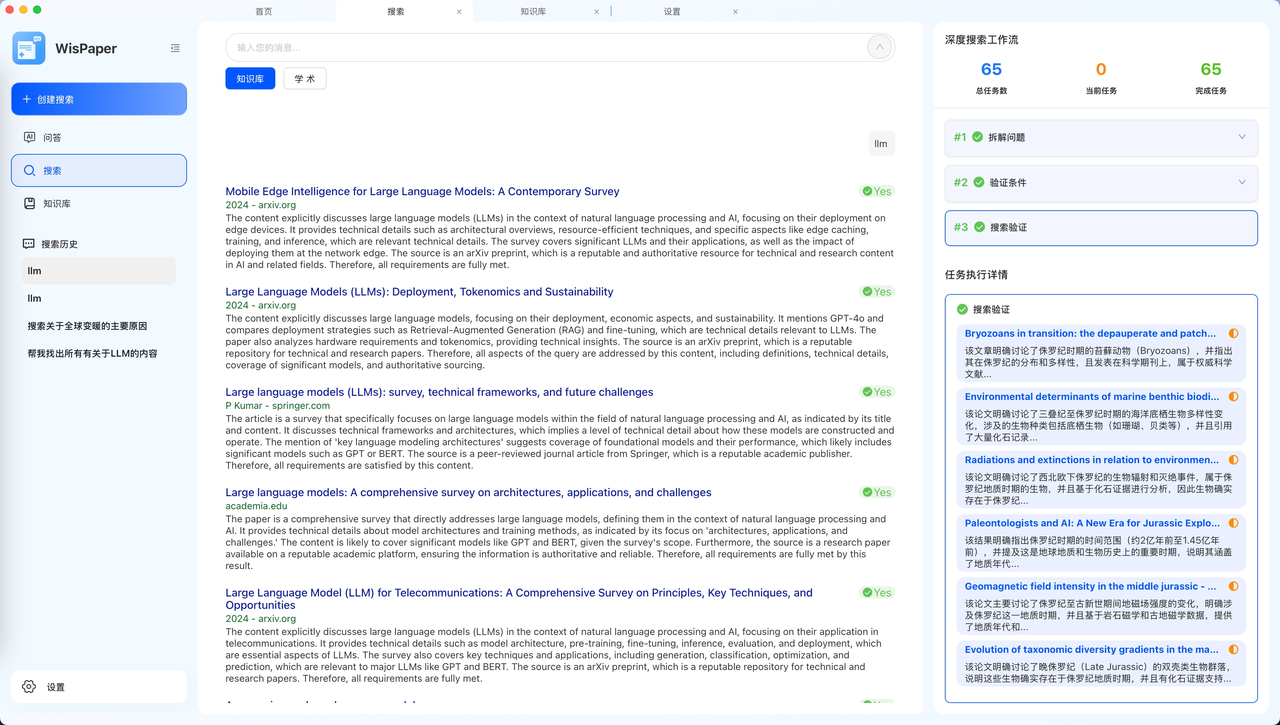1280x725 pixels.
Task: Click the send arrow icon in search box
Action: click(880, 47)
